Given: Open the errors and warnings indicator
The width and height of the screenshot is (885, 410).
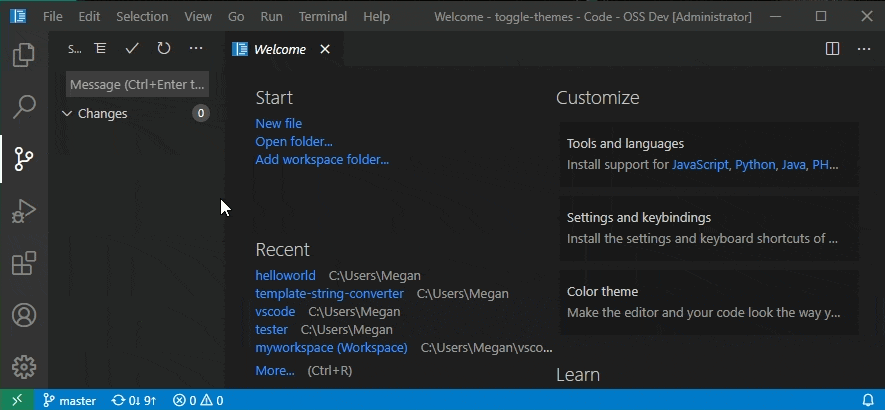Looking at the screenshot, I should point(198,400).
